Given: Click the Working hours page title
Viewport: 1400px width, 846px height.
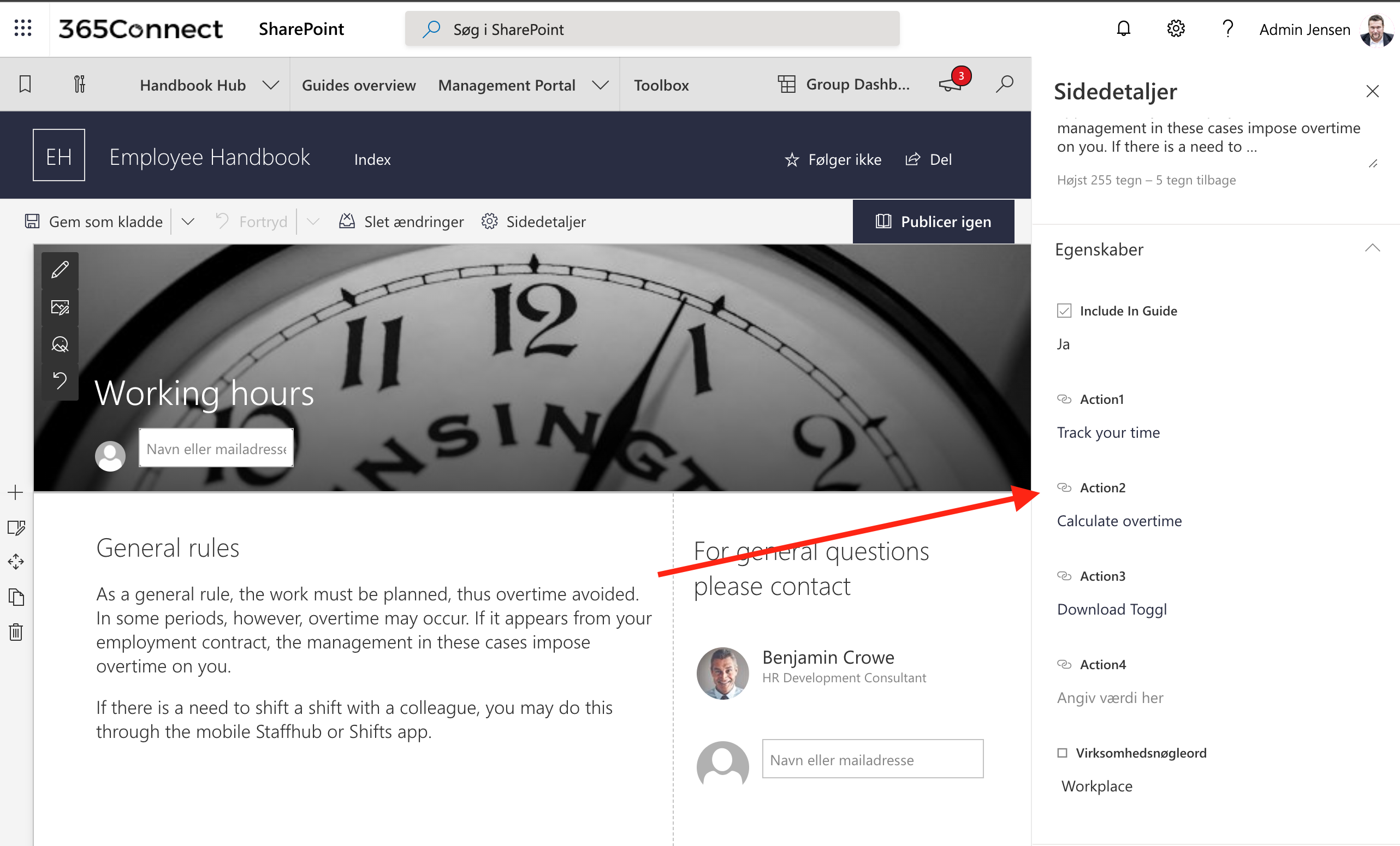Looking at the screenshot, I should (204, 393).
